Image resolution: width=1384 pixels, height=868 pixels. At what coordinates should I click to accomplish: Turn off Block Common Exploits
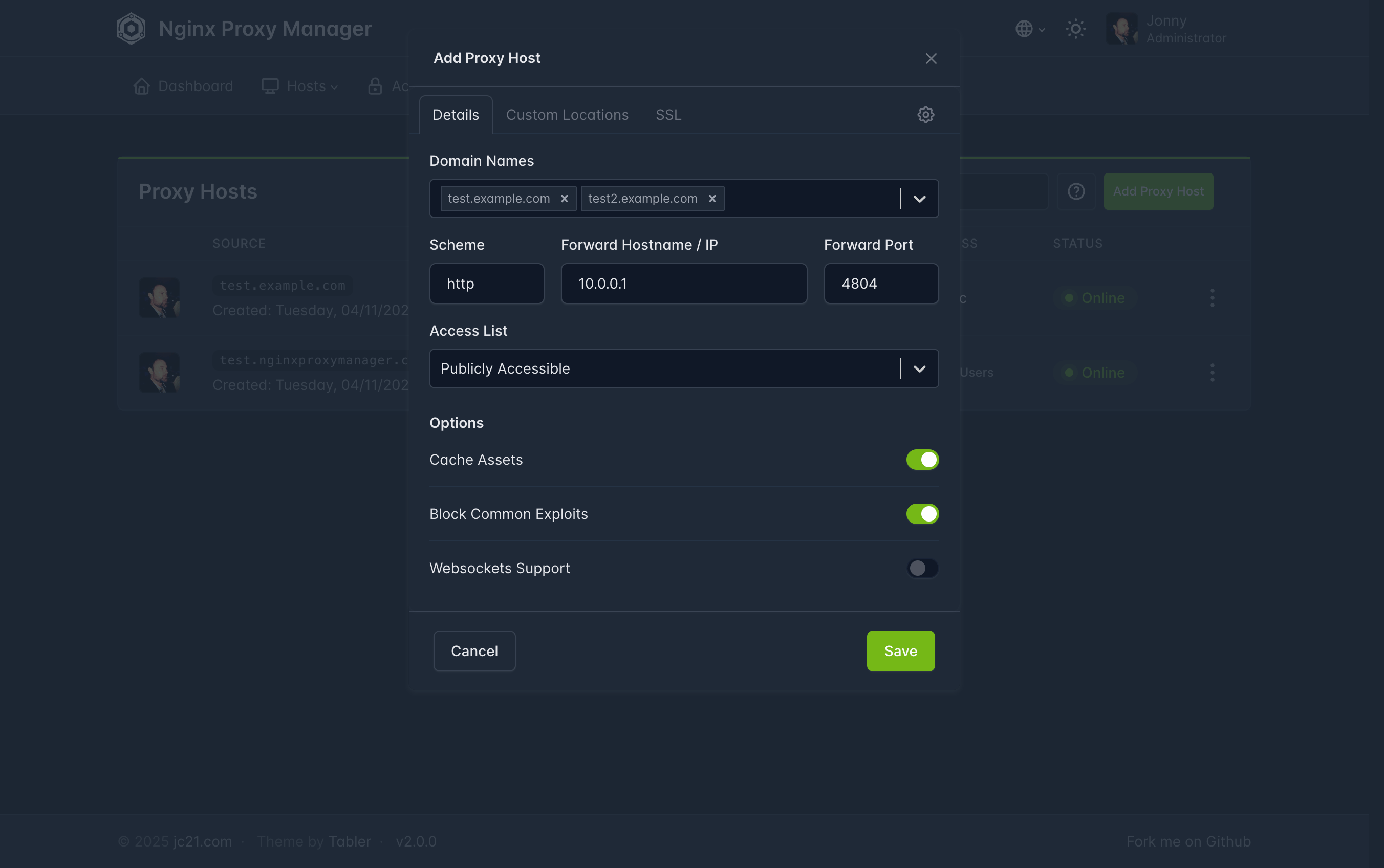(922, 514)
